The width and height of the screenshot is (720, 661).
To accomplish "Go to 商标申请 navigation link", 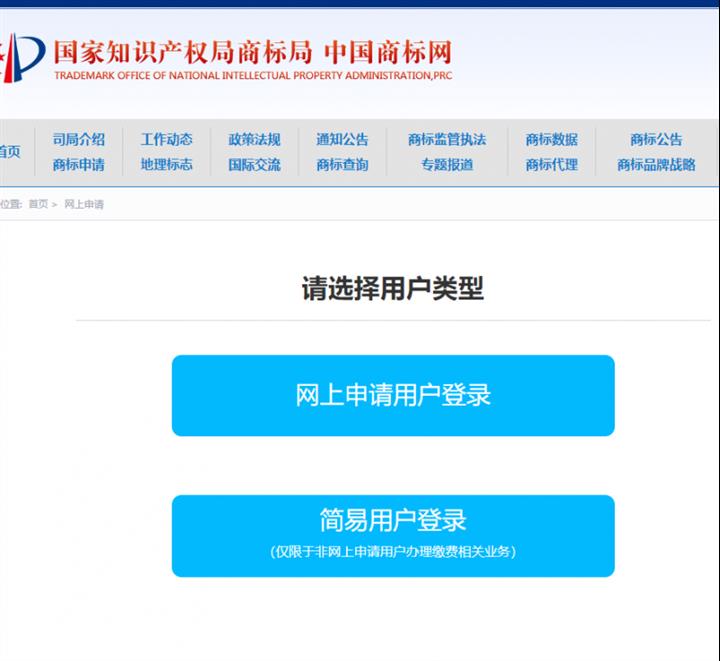I will 79,165.
